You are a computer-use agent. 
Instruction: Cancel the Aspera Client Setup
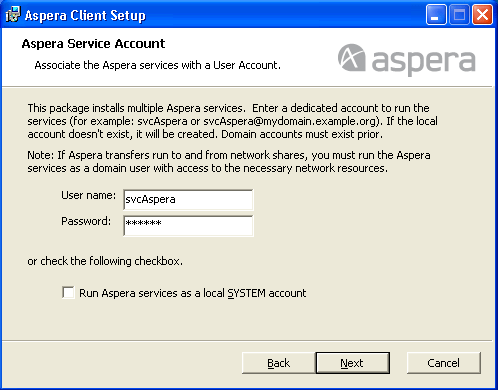click(443, 363)
